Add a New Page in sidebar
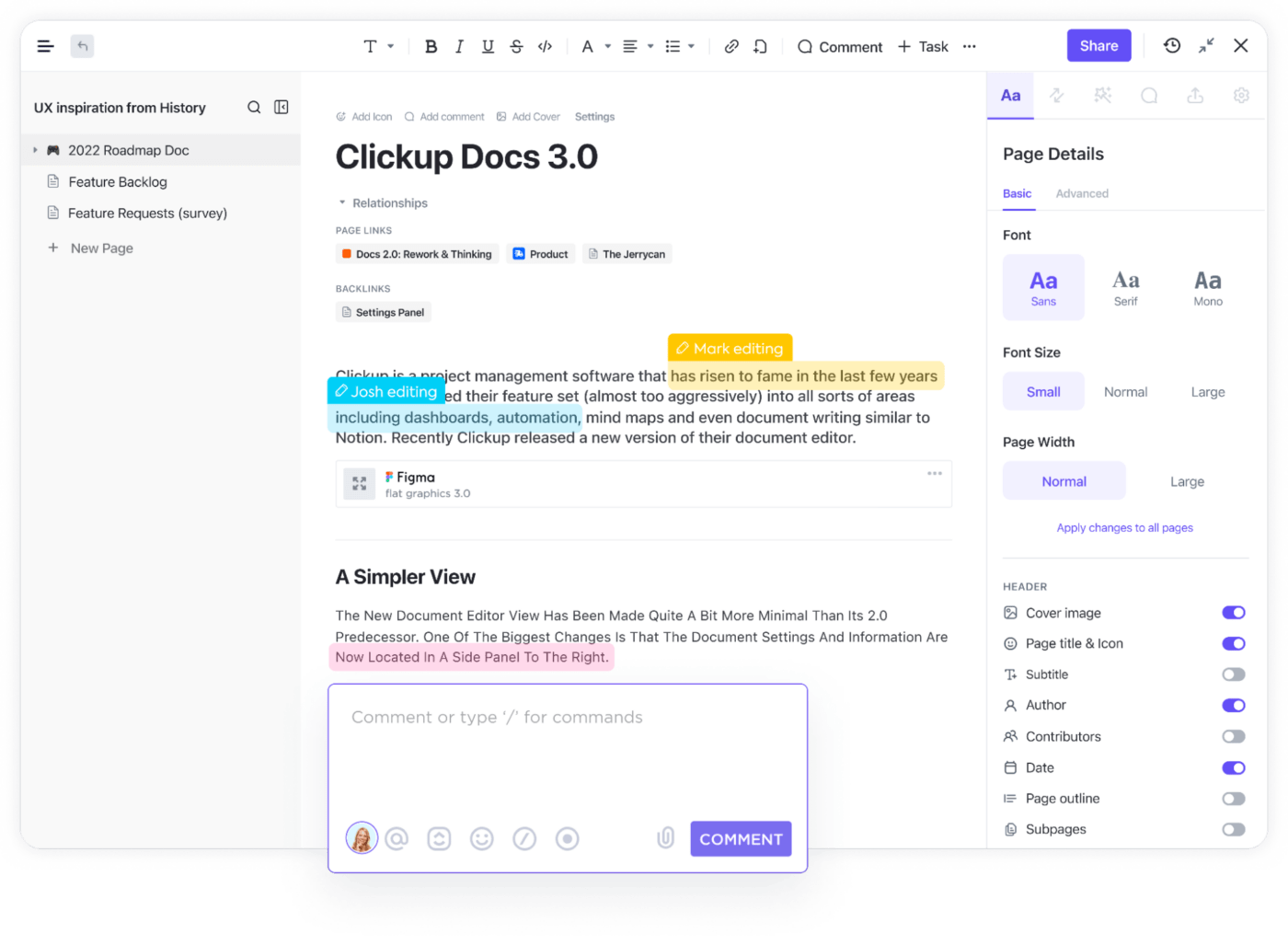1288x945 pixels. click(91, 248)
